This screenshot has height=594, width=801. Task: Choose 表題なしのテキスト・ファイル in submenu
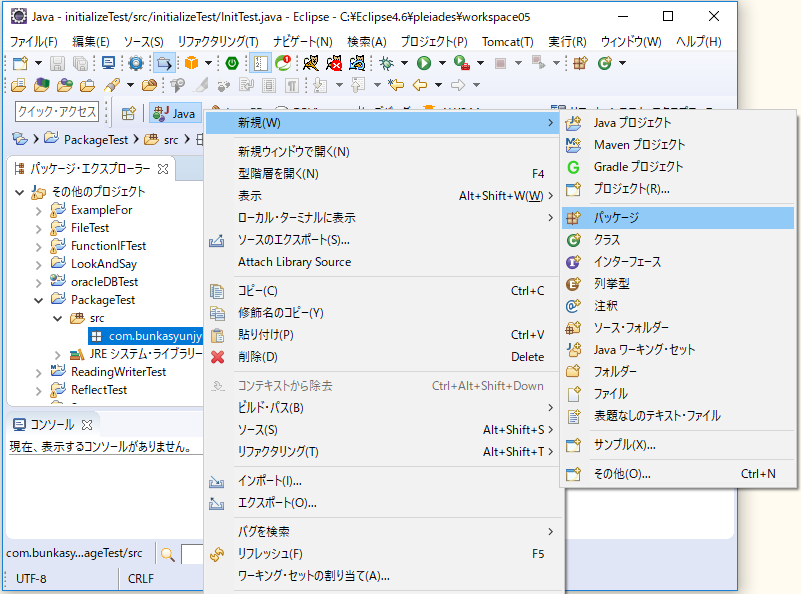[678, 416]
